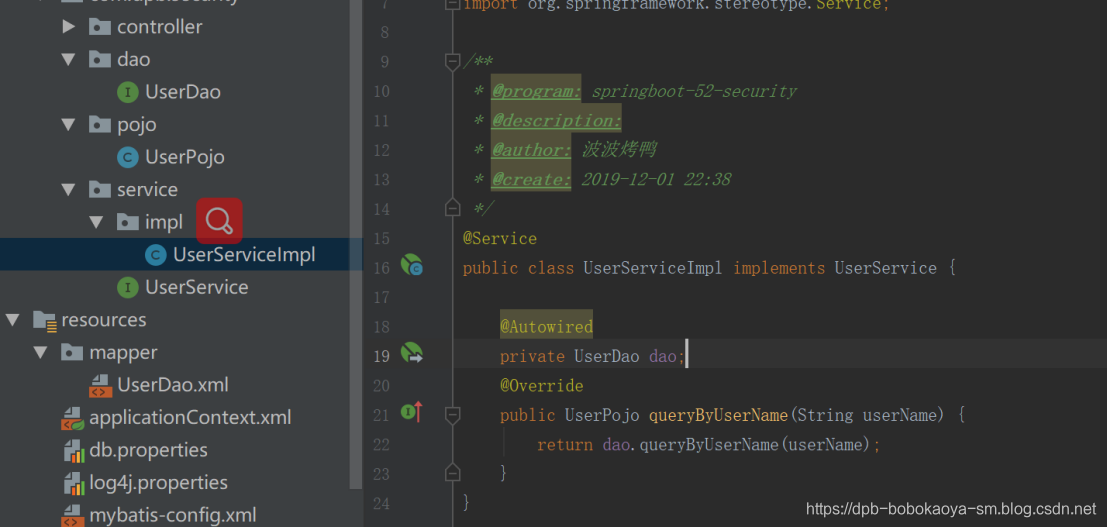Image resolution: width=1107 pixels, height=528 pixels.
Task: Click the @program Javadoc tag
Action: pyautogui.click(x=537, y=92)
